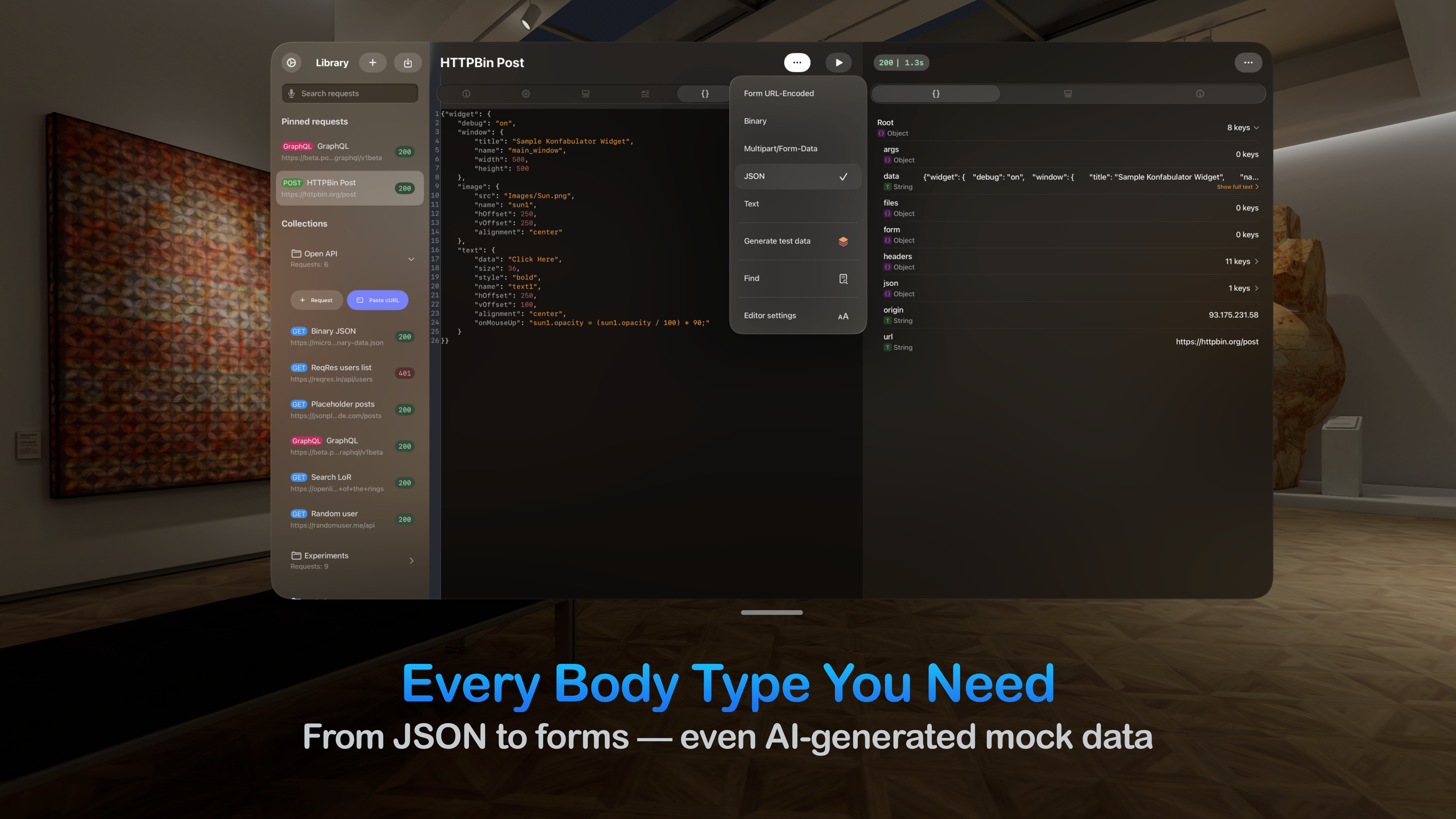This screenshot has height=819, width=1456.
Task: Open the settings gear in Library header
Action: pyautogui.click(x=292, y=63)
